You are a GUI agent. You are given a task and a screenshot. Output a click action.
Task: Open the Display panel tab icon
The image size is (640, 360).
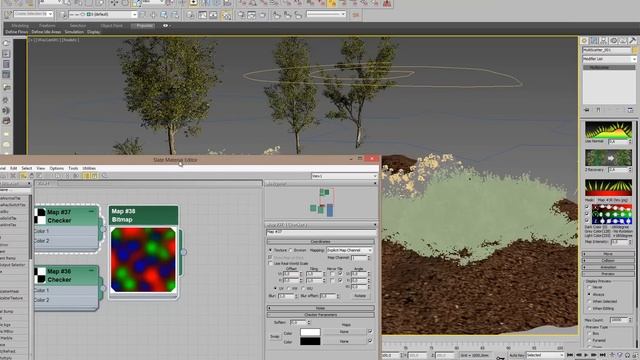pyautogui.click(x=623, y=40)
